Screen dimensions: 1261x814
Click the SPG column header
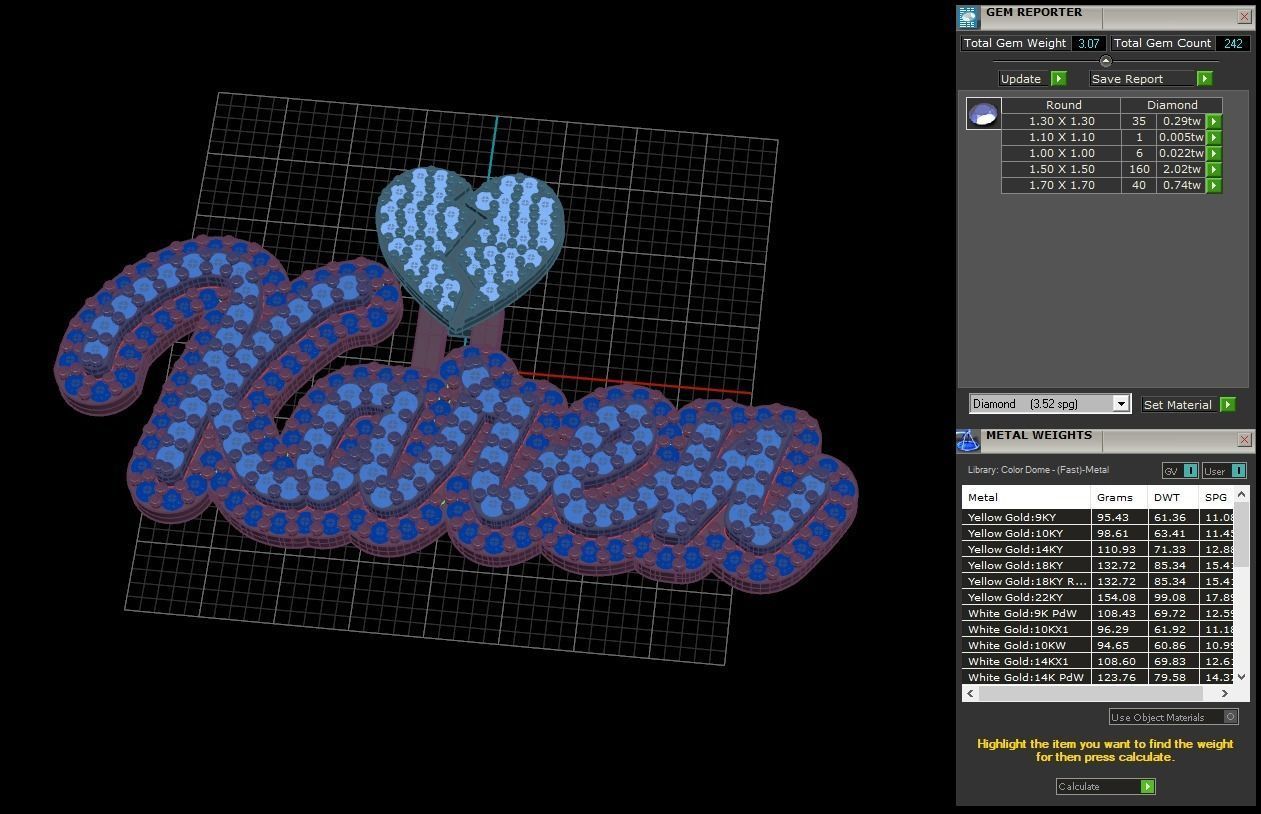[x=1216, y=497]
